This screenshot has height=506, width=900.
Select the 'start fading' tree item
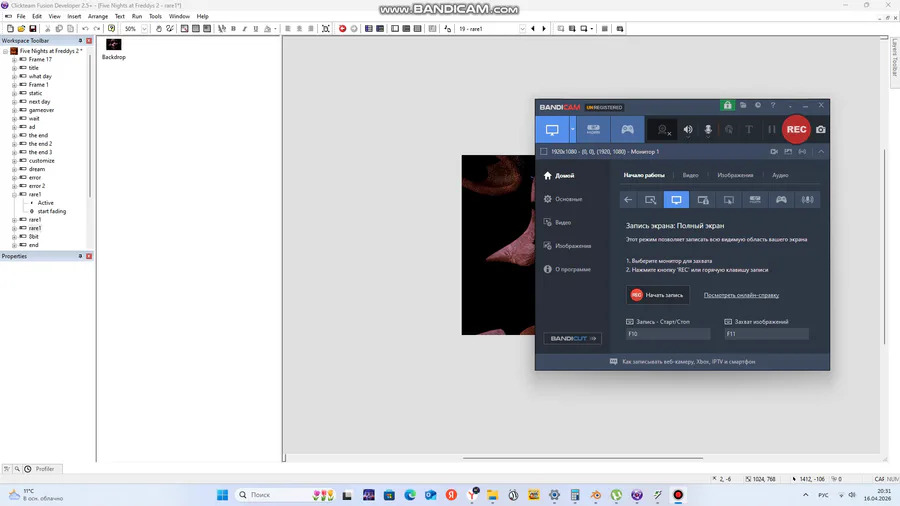click(52, 211)
